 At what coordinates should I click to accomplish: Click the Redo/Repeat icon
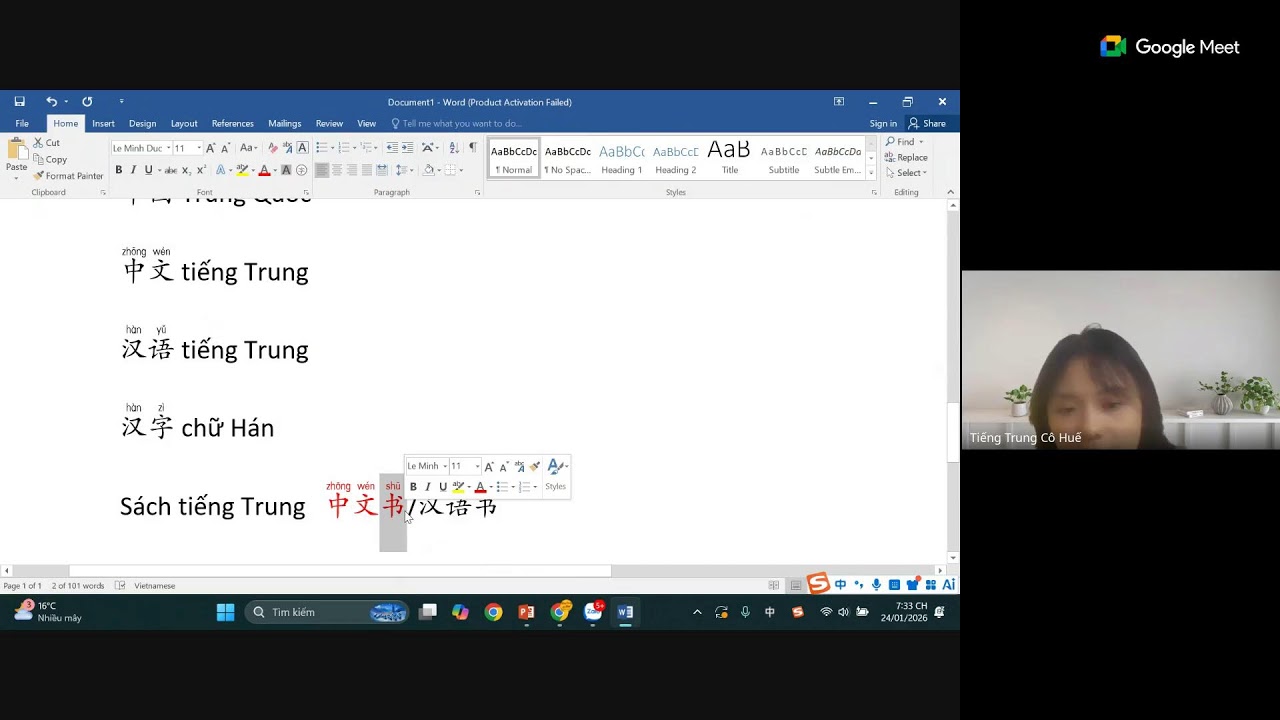[87, 101]
